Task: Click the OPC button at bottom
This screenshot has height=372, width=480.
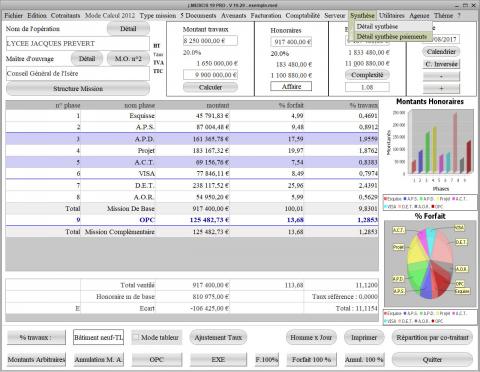Action: [157, 360]
